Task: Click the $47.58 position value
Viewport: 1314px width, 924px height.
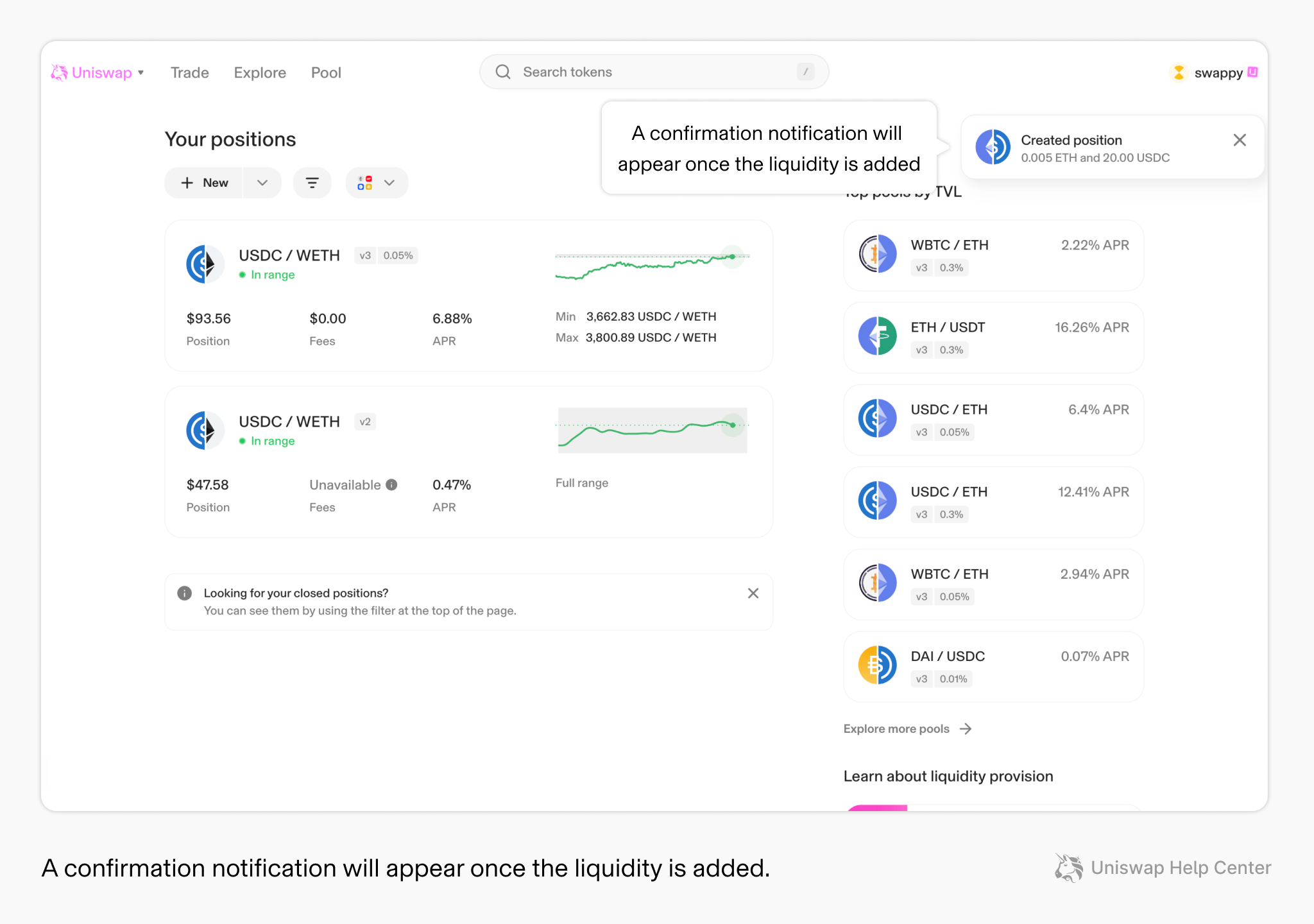Action: [x=208, y=484]
